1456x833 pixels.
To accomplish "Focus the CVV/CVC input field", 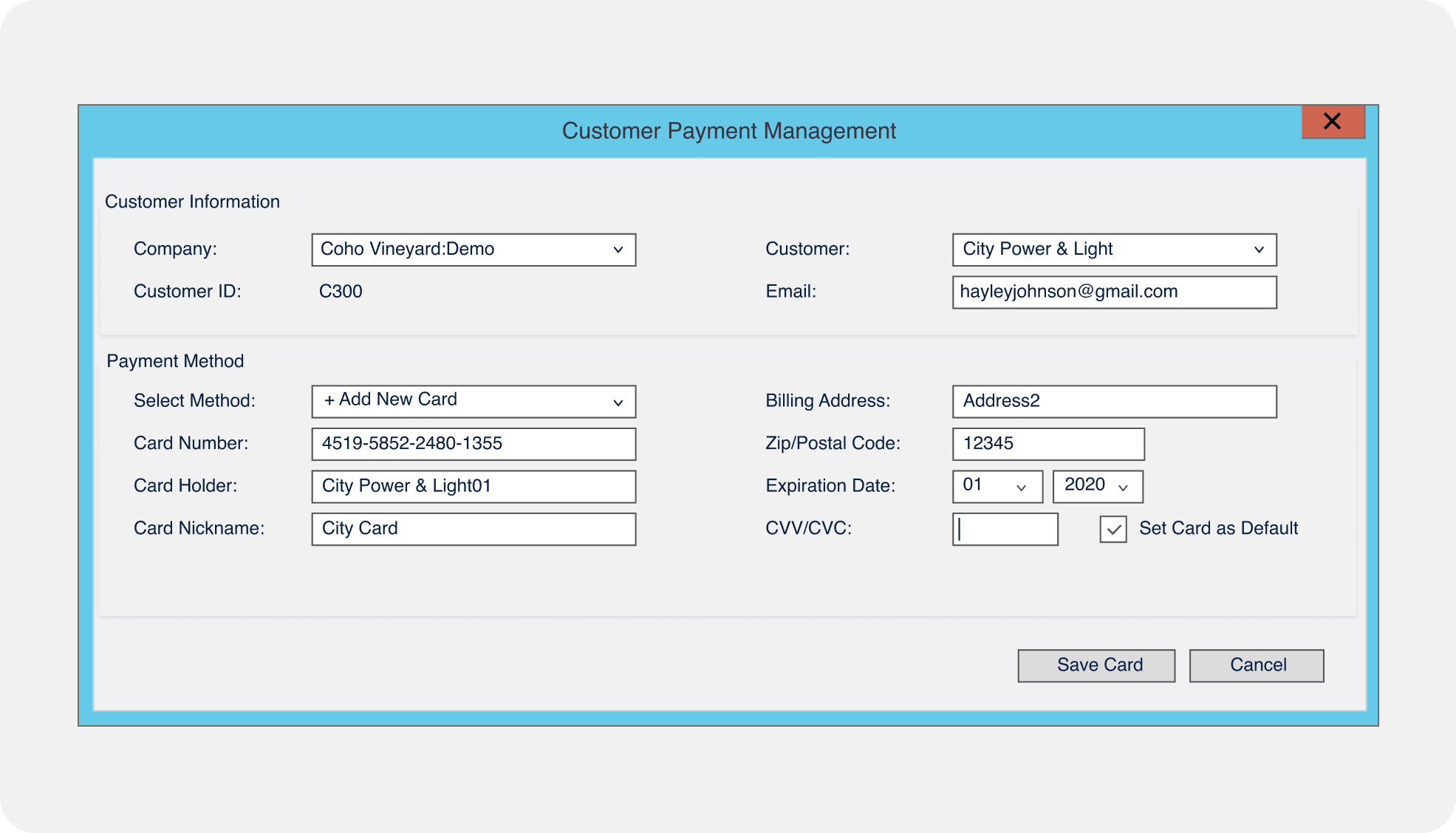I will click(1005, 529).
